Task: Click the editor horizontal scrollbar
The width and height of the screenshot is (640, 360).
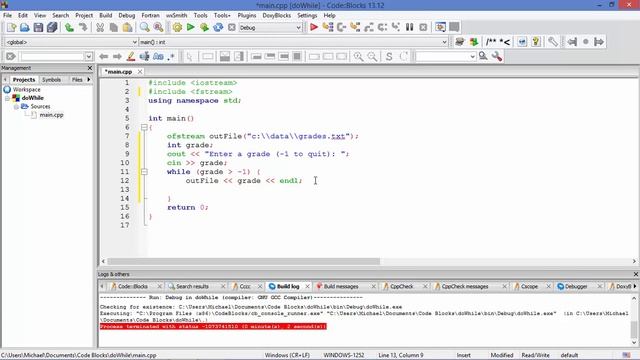Action: [x=243, y=261]
